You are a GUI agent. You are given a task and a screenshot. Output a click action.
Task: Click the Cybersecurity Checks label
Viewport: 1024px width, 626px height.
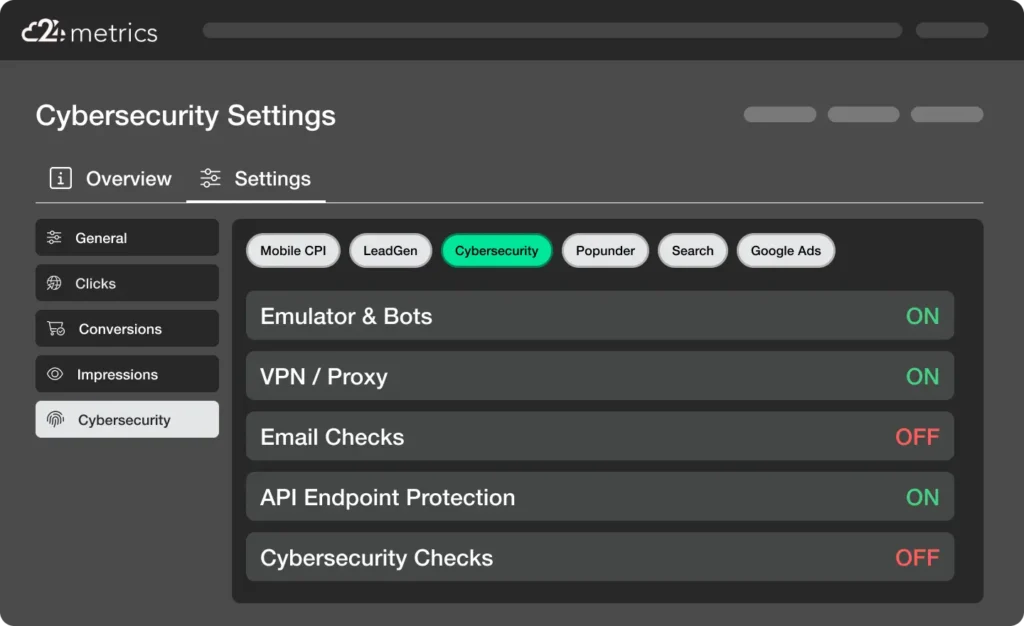coord(376,558)
